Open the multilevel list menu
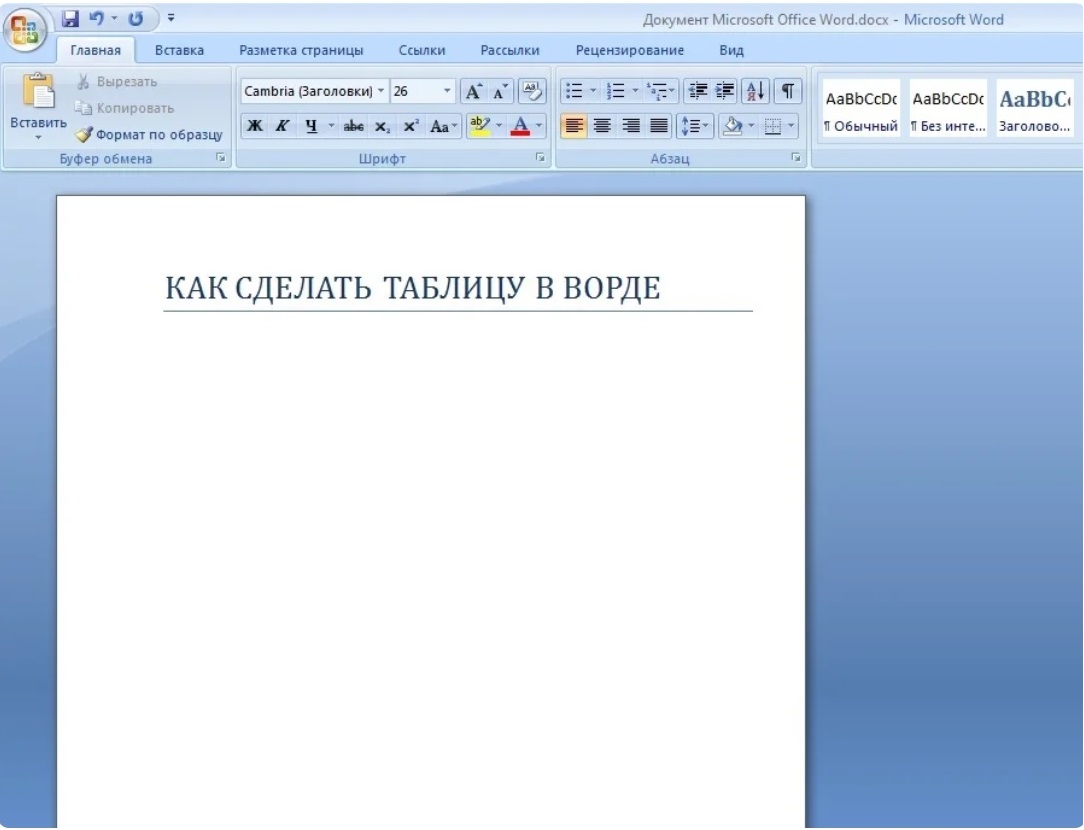Image resolution: width=1084 pixels, height=830 pixels. click(x=660, y=91)
